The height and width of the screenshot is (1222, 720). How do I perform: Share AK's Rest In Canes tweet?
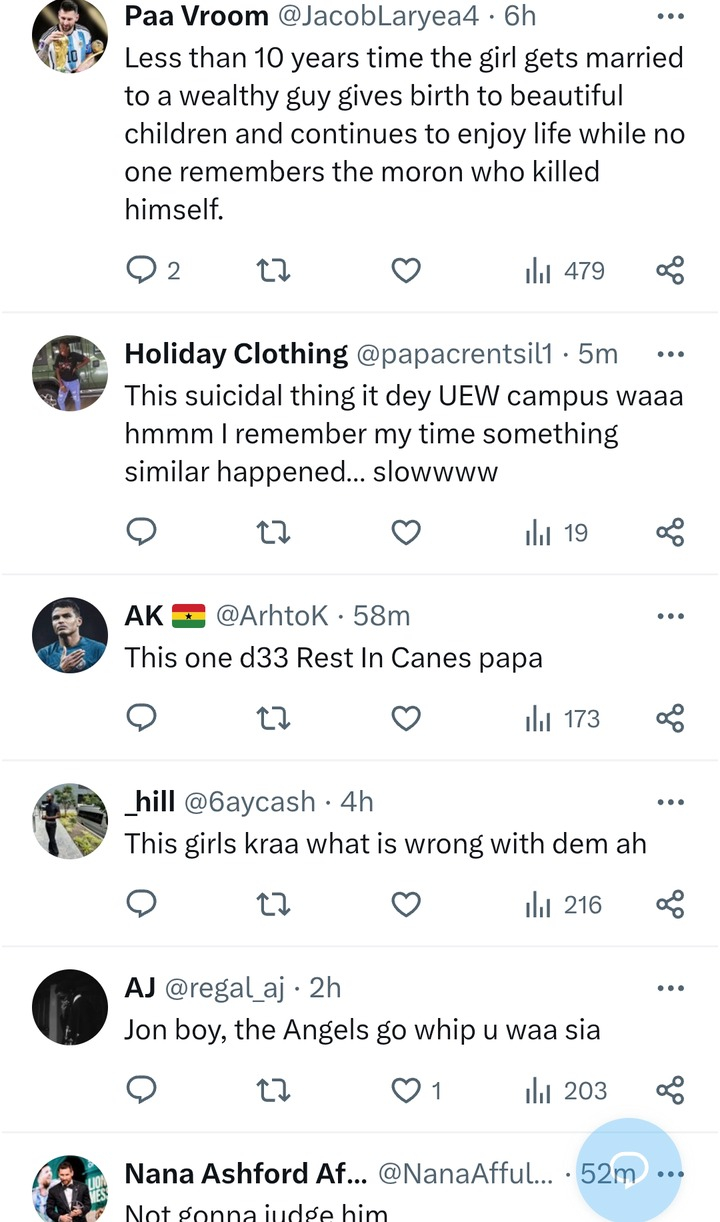coord(670,719)
